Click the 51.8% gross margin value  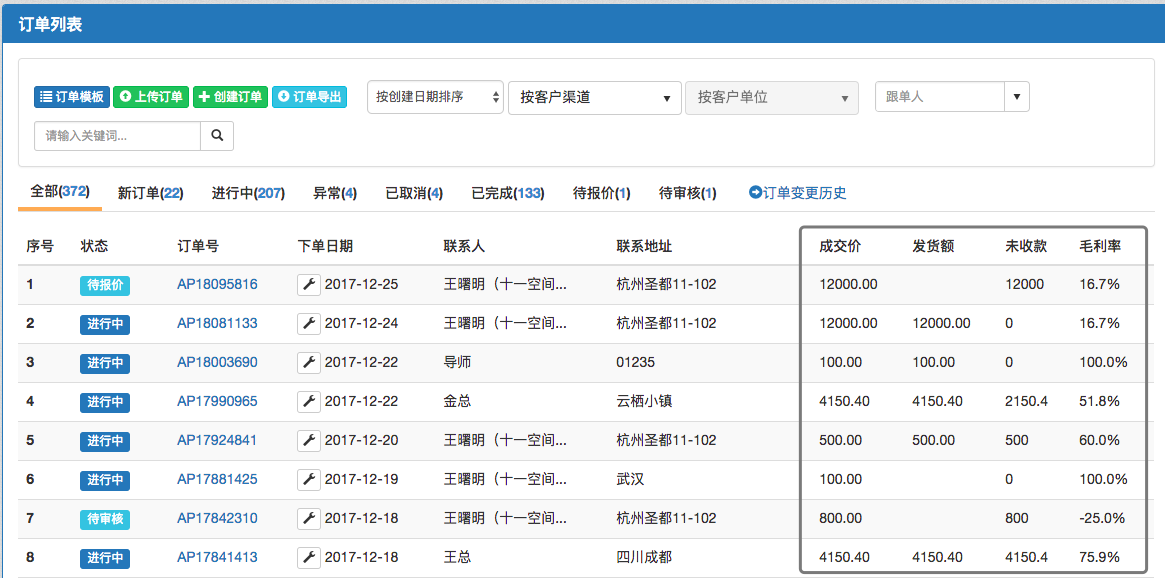(x=1100, y=401)
